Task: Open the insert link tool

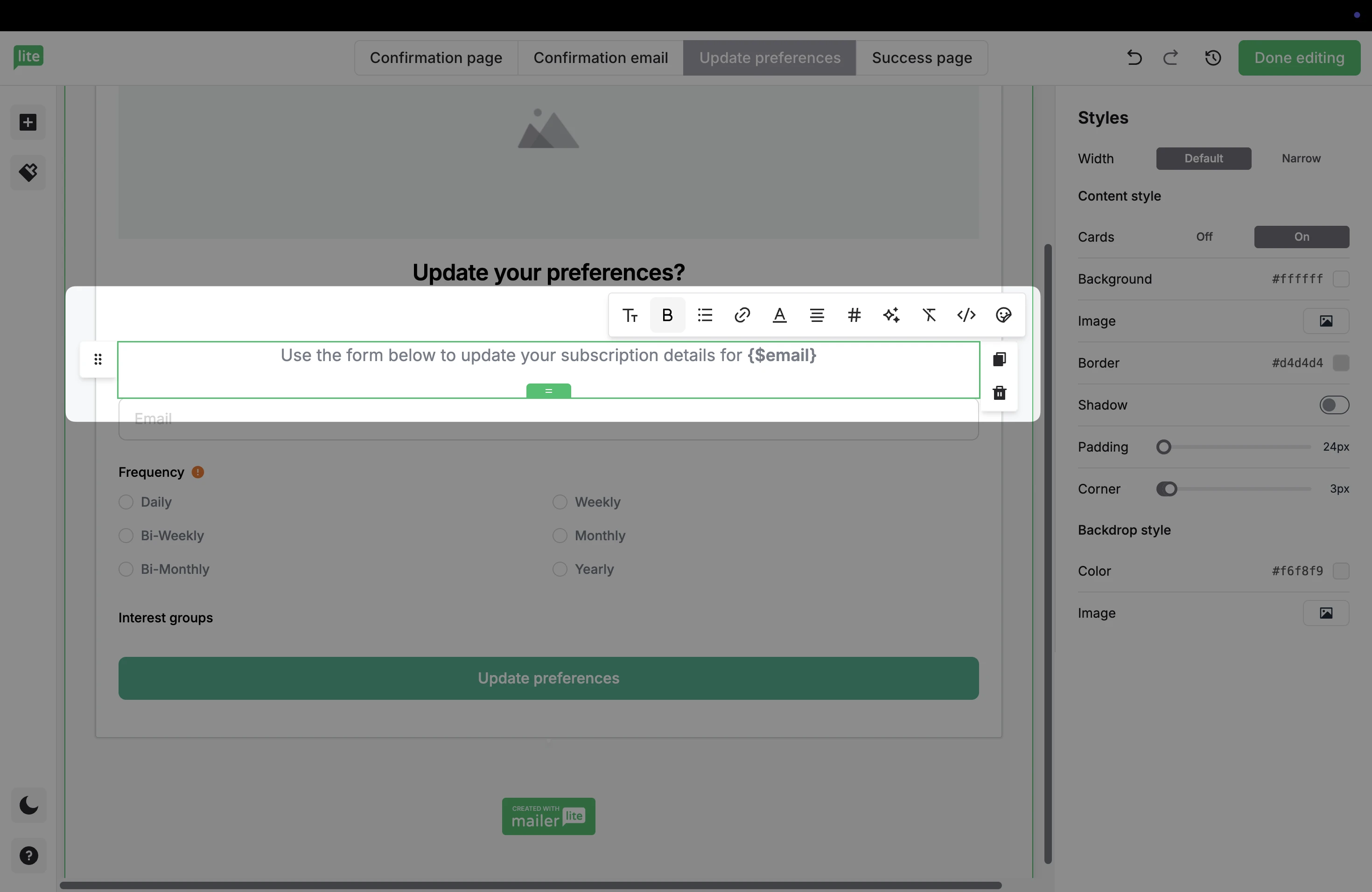Action: [x=742, y=315]
